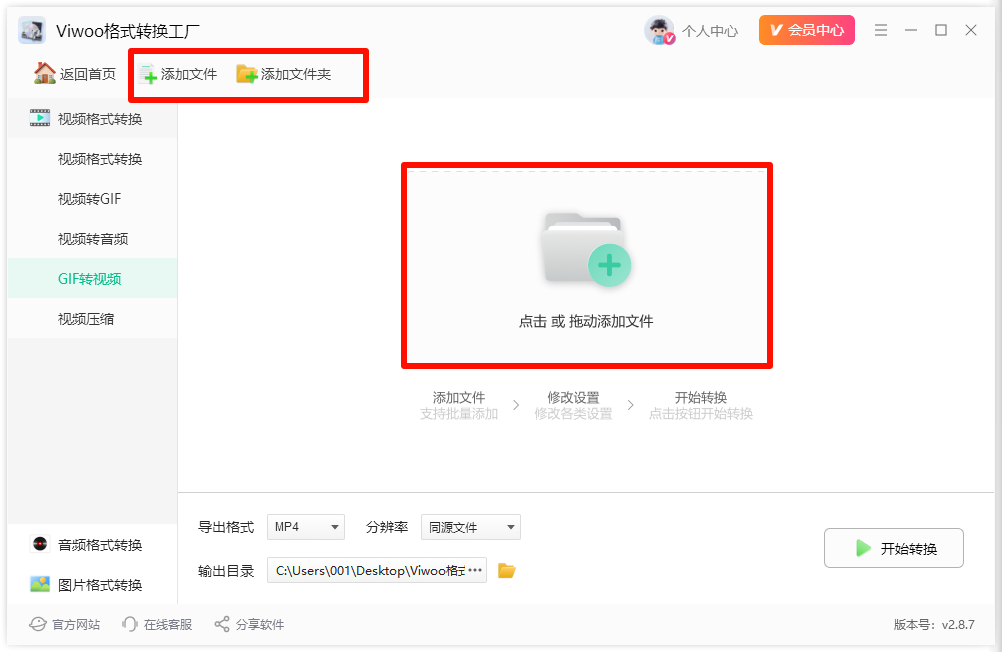Viewport: 1002px width, 652px height.
Task: Close the Viwoo window
Action: [971, 30]
